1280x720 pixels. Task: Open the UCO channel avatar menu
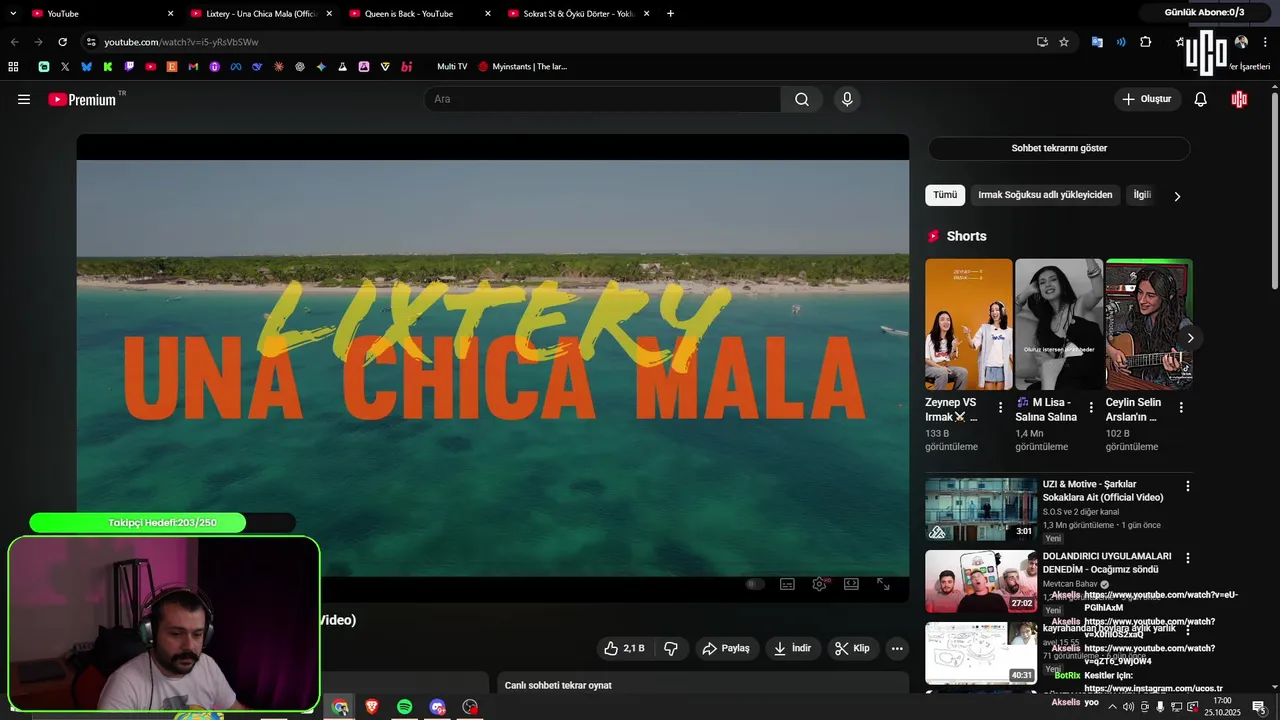[1239, 99]
